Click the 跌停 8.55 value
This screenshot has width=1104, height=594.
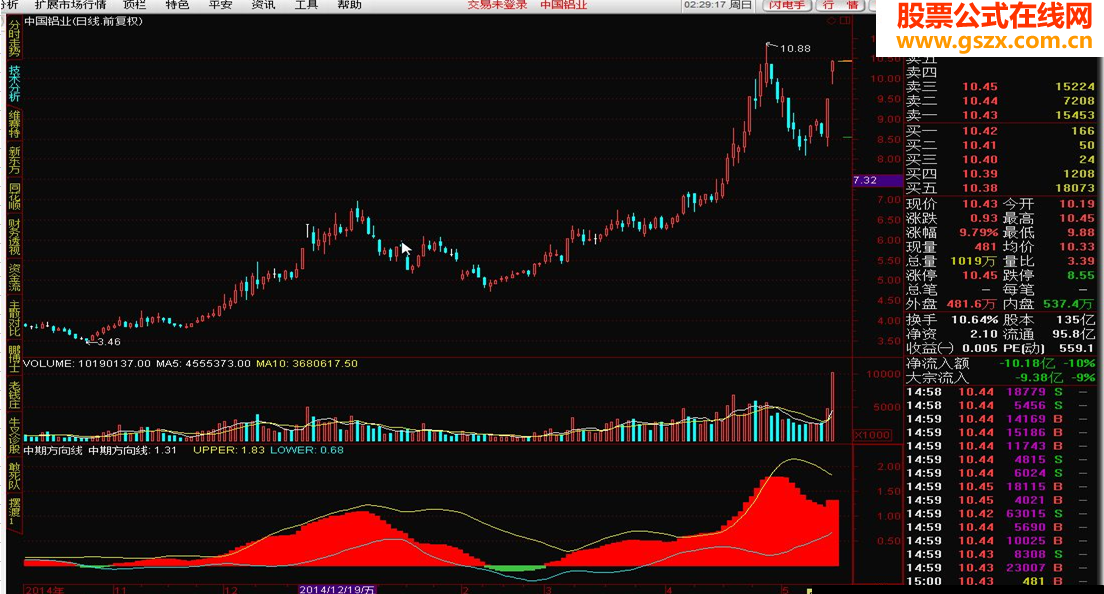[x=1081, y=275]
